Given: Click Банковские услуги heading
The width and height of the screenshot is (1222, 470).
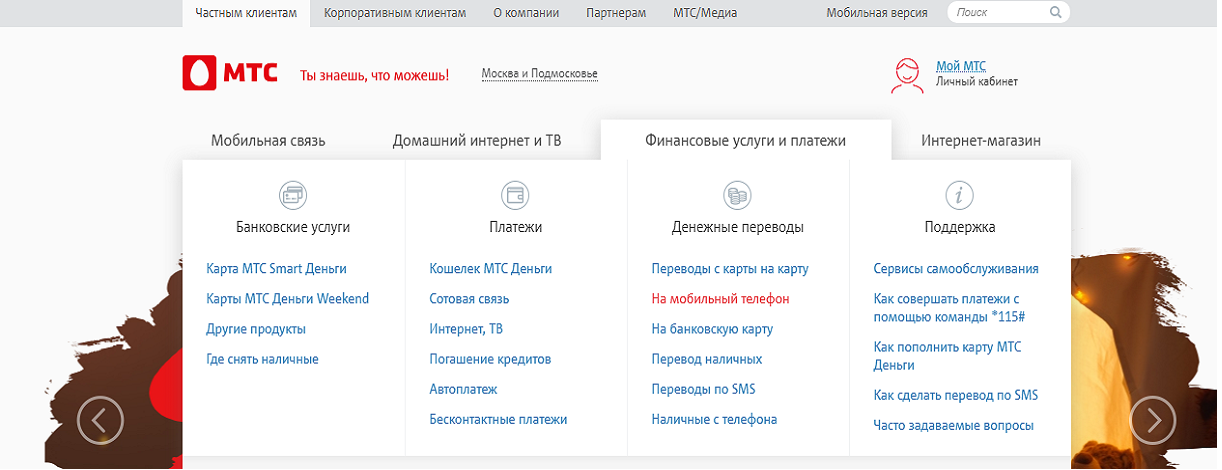Looking at the screenshot, I should [293, 227].
